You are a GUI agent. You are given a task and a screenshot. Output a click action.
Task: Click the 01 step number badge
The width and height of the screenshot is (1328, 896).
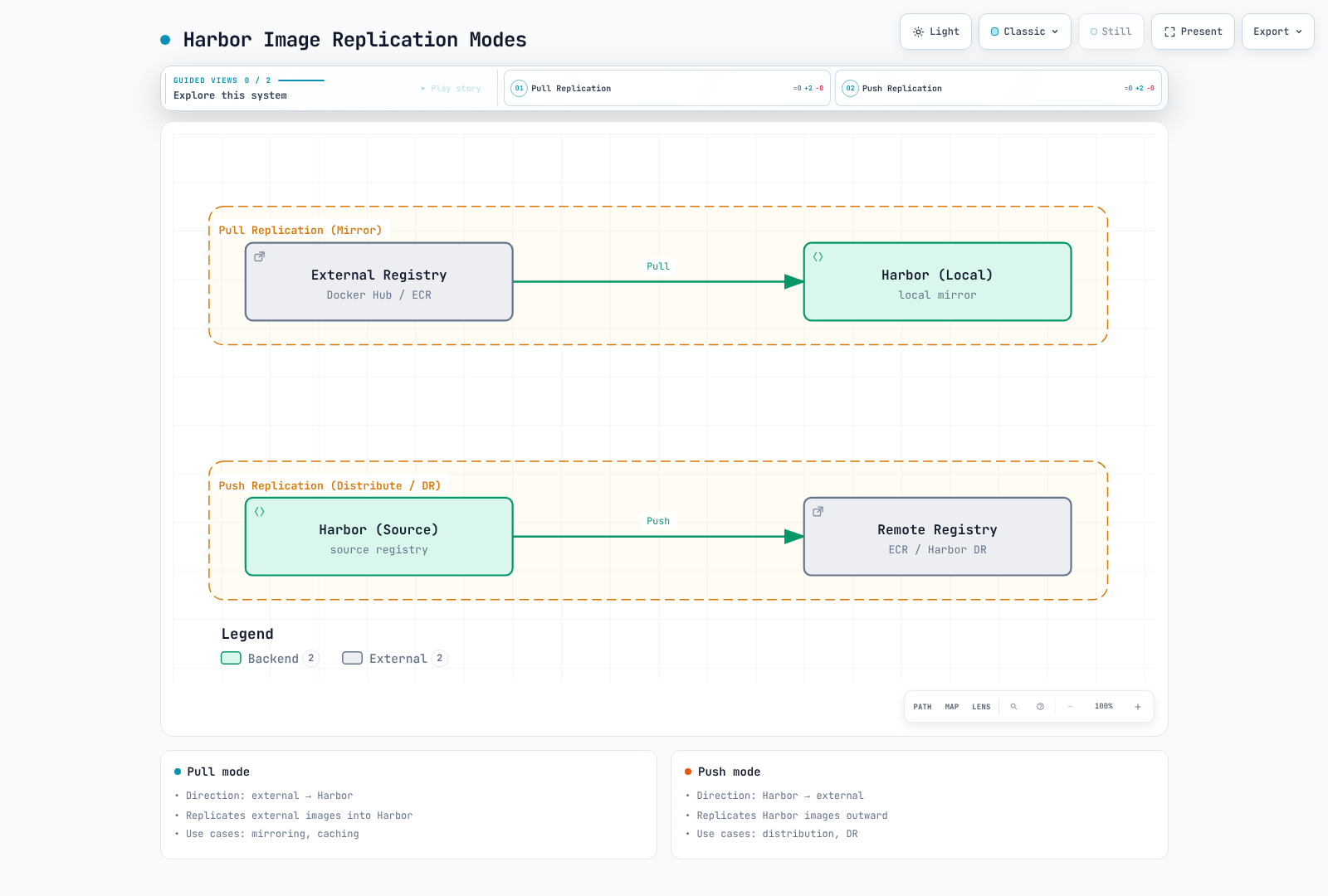[519, 88]
